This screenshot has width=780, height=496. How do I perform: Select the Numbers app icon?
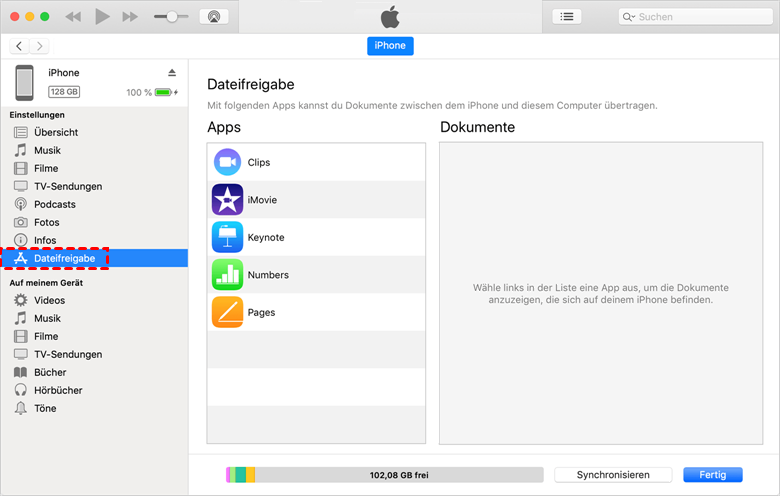point(227,275)
